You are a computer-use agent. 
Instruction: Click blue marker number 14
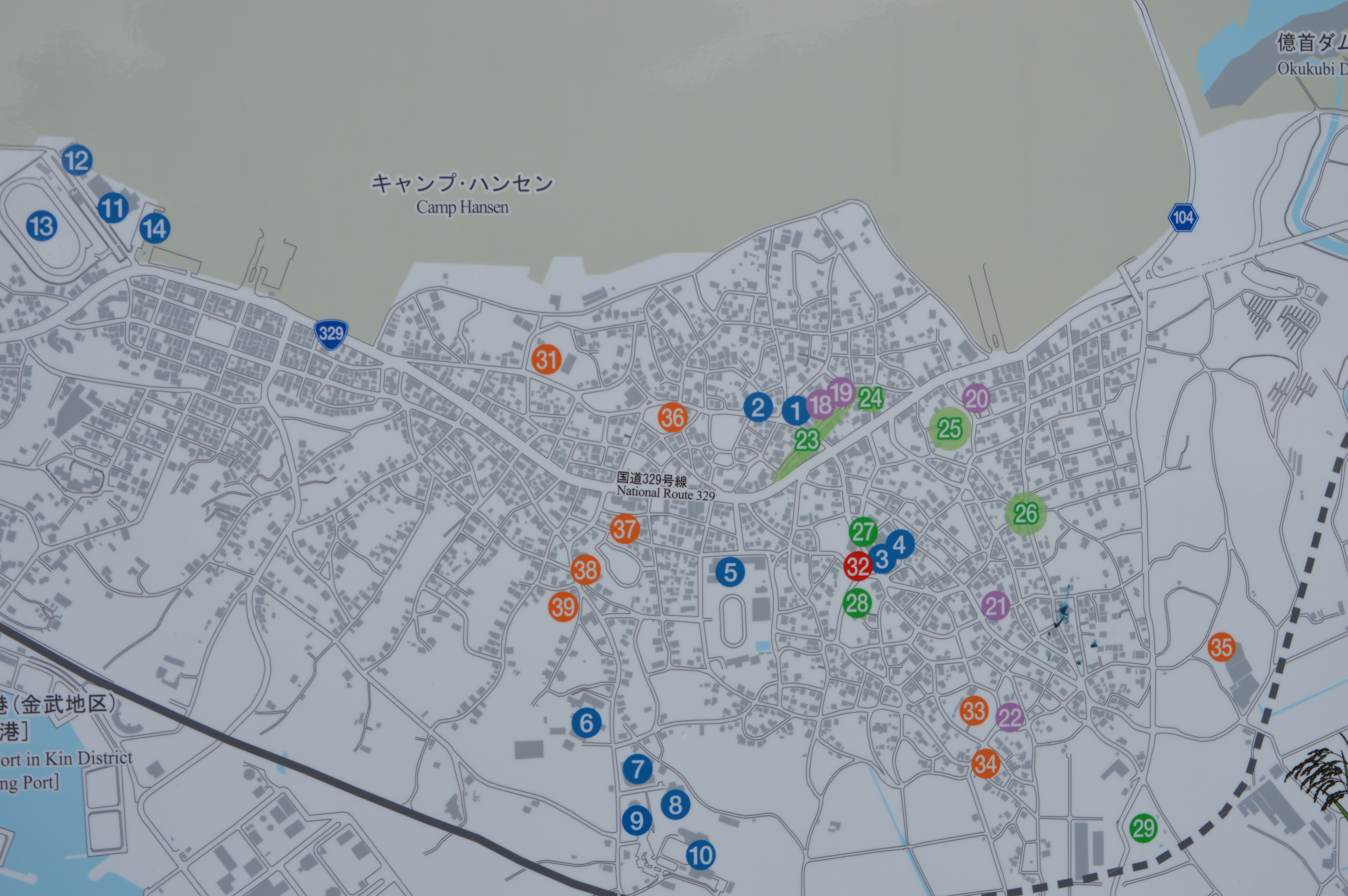(x=155, y=228)
